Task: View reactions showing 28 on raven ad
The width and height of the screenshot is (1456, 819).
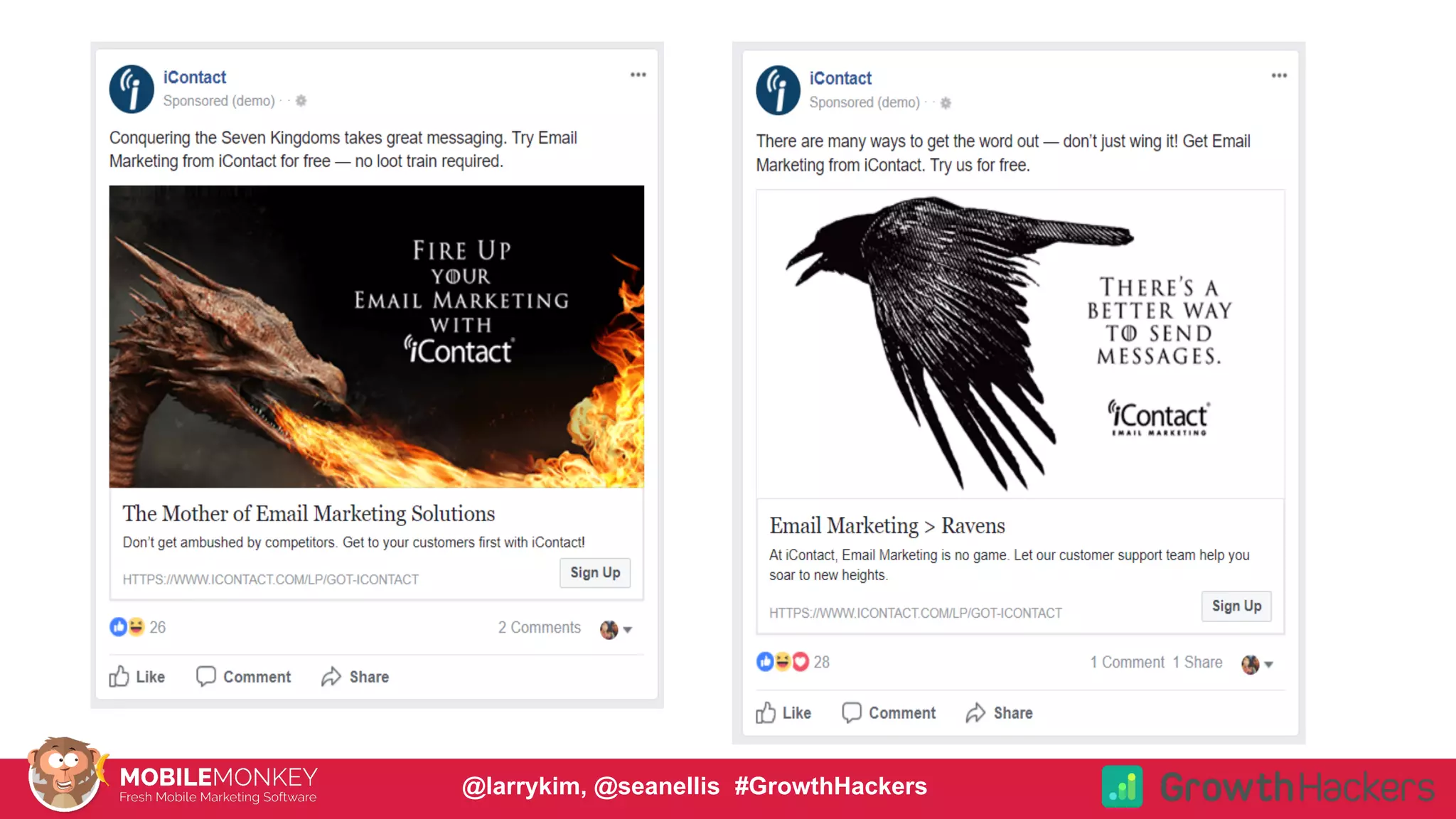Action: click(793, 662)
